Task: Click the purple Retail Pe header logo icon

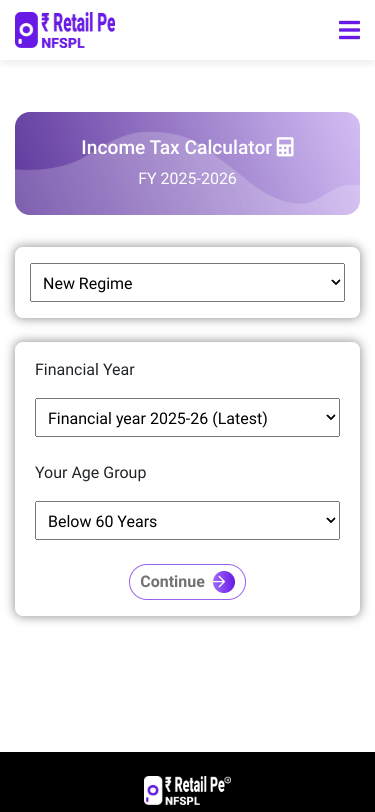Action: point(26,30)
